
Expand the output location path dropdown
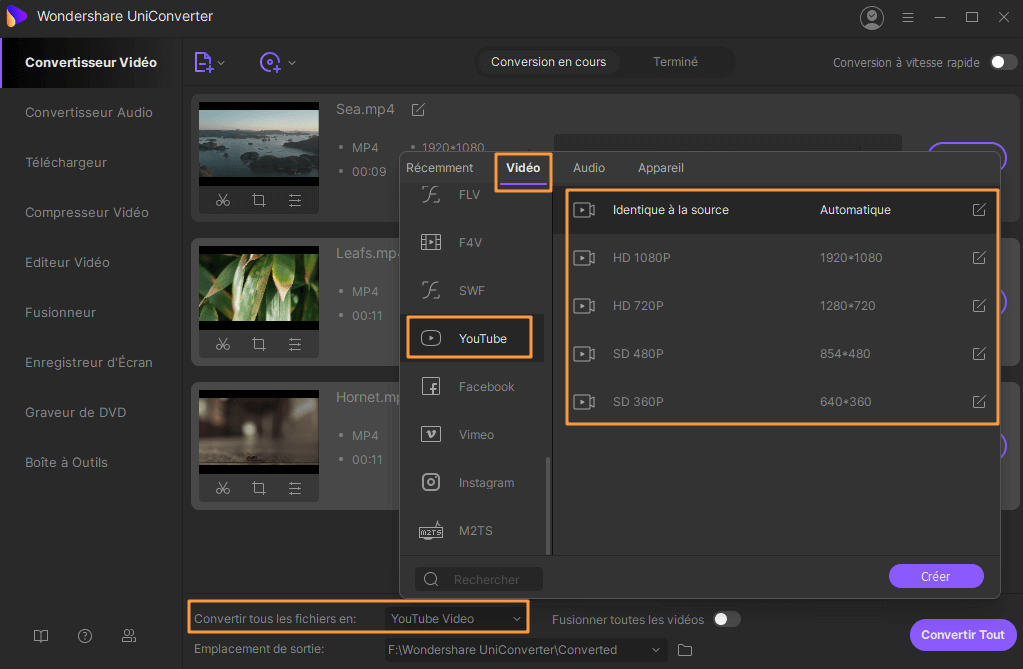[656, 650]
